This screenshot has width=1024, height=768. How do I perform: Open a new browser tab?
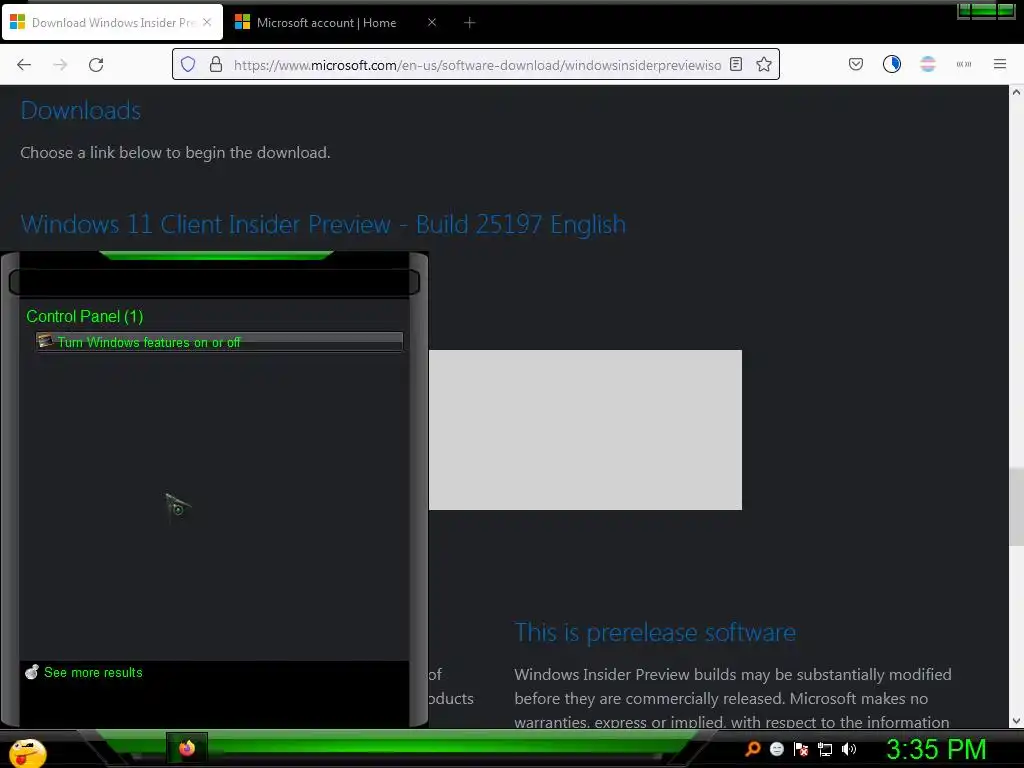(470, 23)
